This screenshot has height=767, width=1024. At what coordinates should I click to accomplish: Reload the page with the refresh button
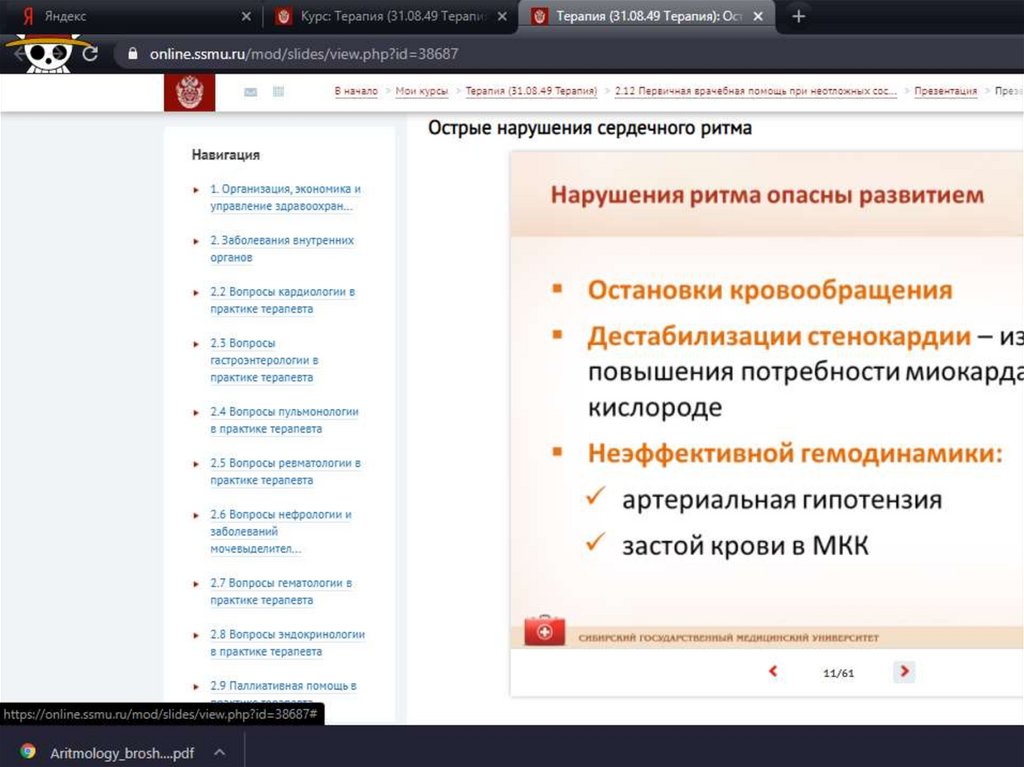90,54
